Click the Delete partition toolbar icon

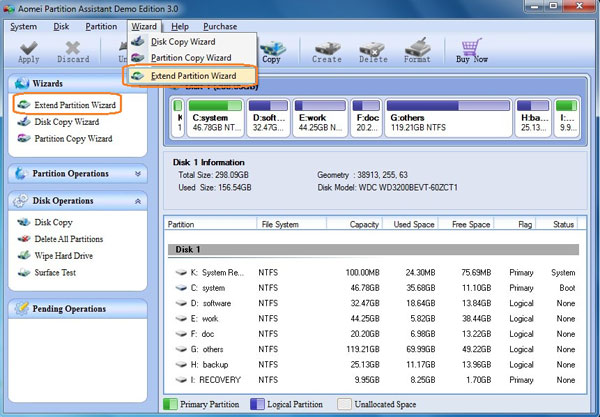click(x=372, y=48)
